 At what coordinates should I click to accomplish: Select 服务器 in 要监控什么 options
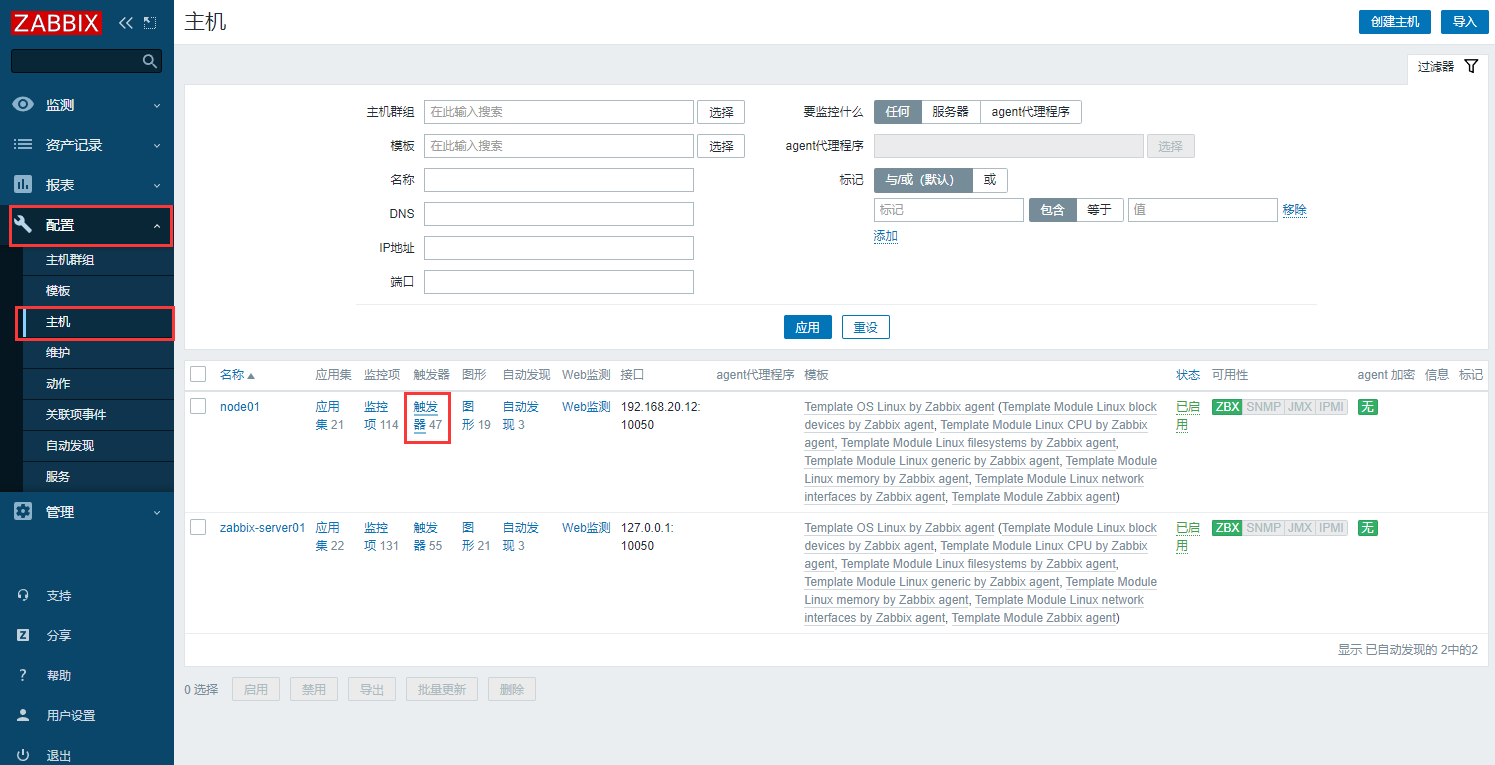click(950, 112)
